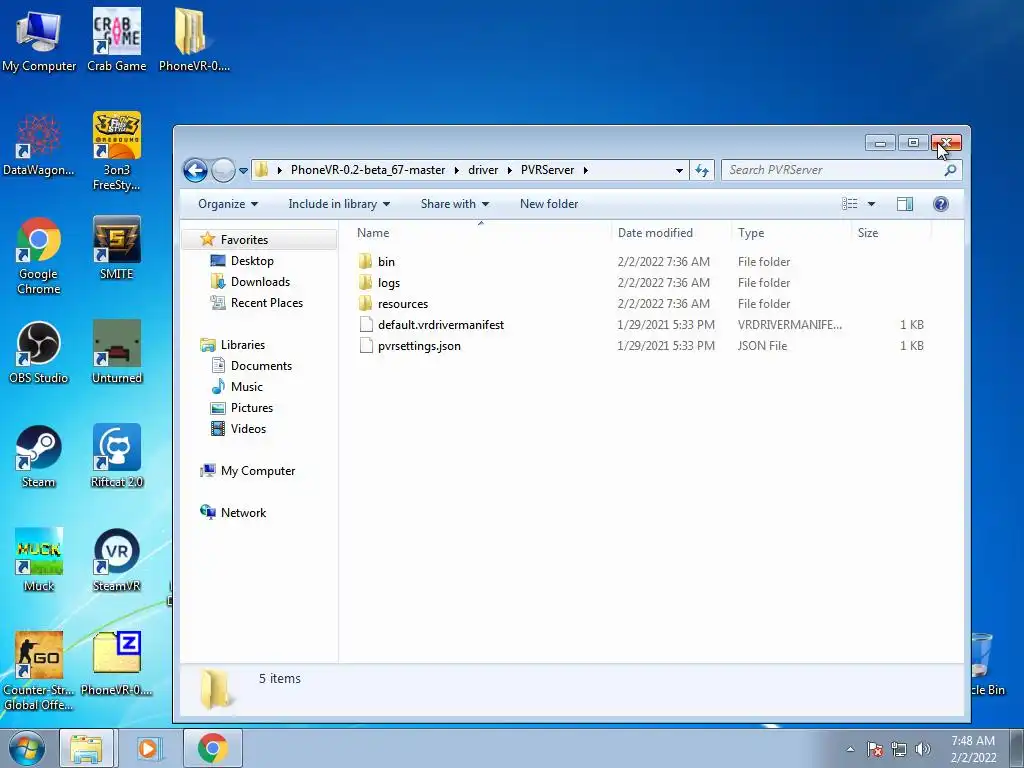
Task: Show hidden system tray icons
Action: pyautogui.click(x=850, y=749)
